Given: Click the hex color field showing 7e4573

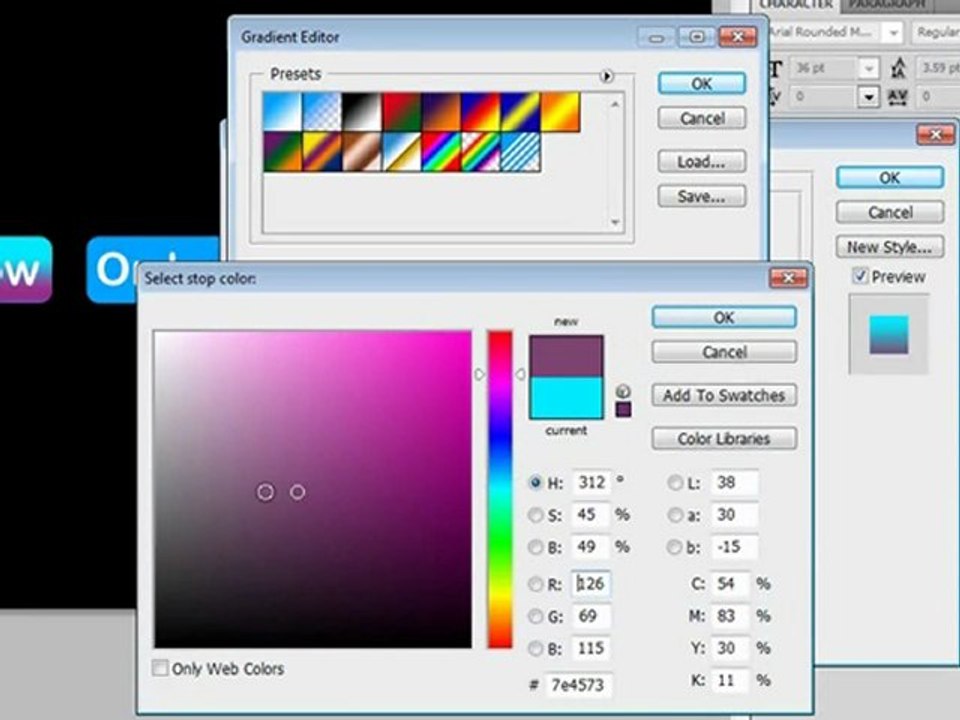Looking at the screenshot, I should coord(580,684).
